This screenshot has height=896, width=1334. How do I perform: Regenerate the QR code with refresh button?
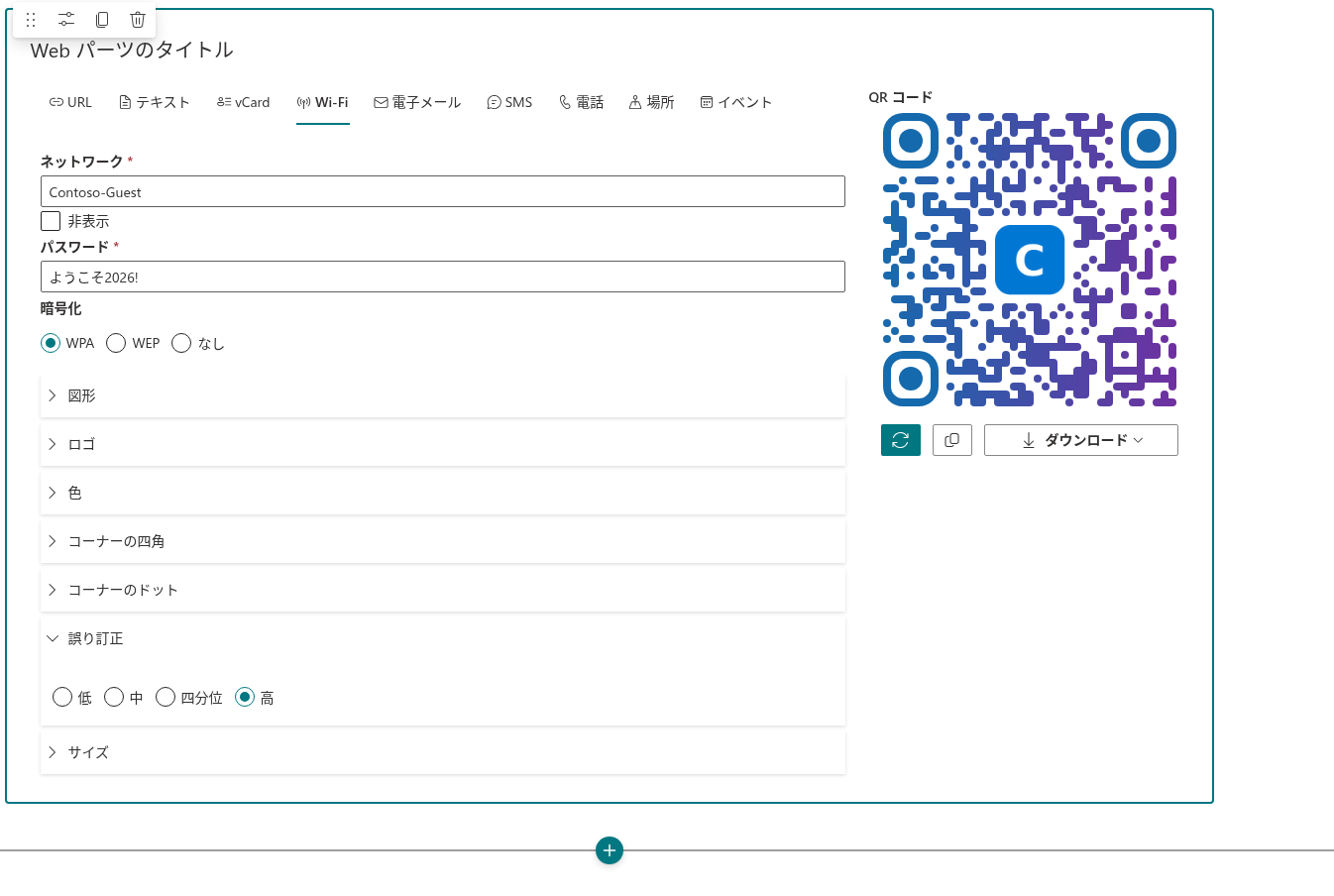(901, 440)
